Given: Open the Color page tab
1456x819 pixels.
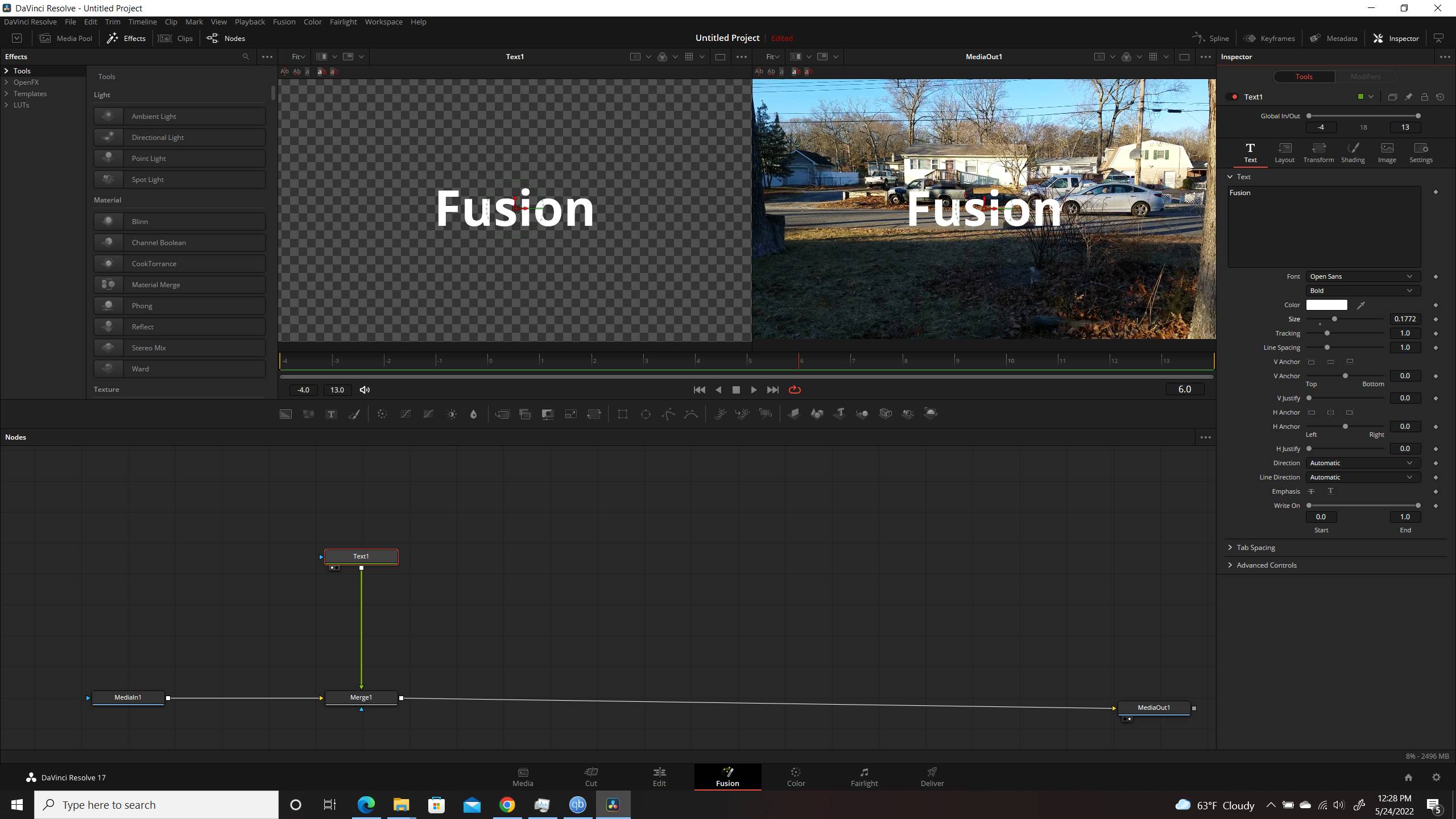Looking at the screenshot, I should click(795, 776).
